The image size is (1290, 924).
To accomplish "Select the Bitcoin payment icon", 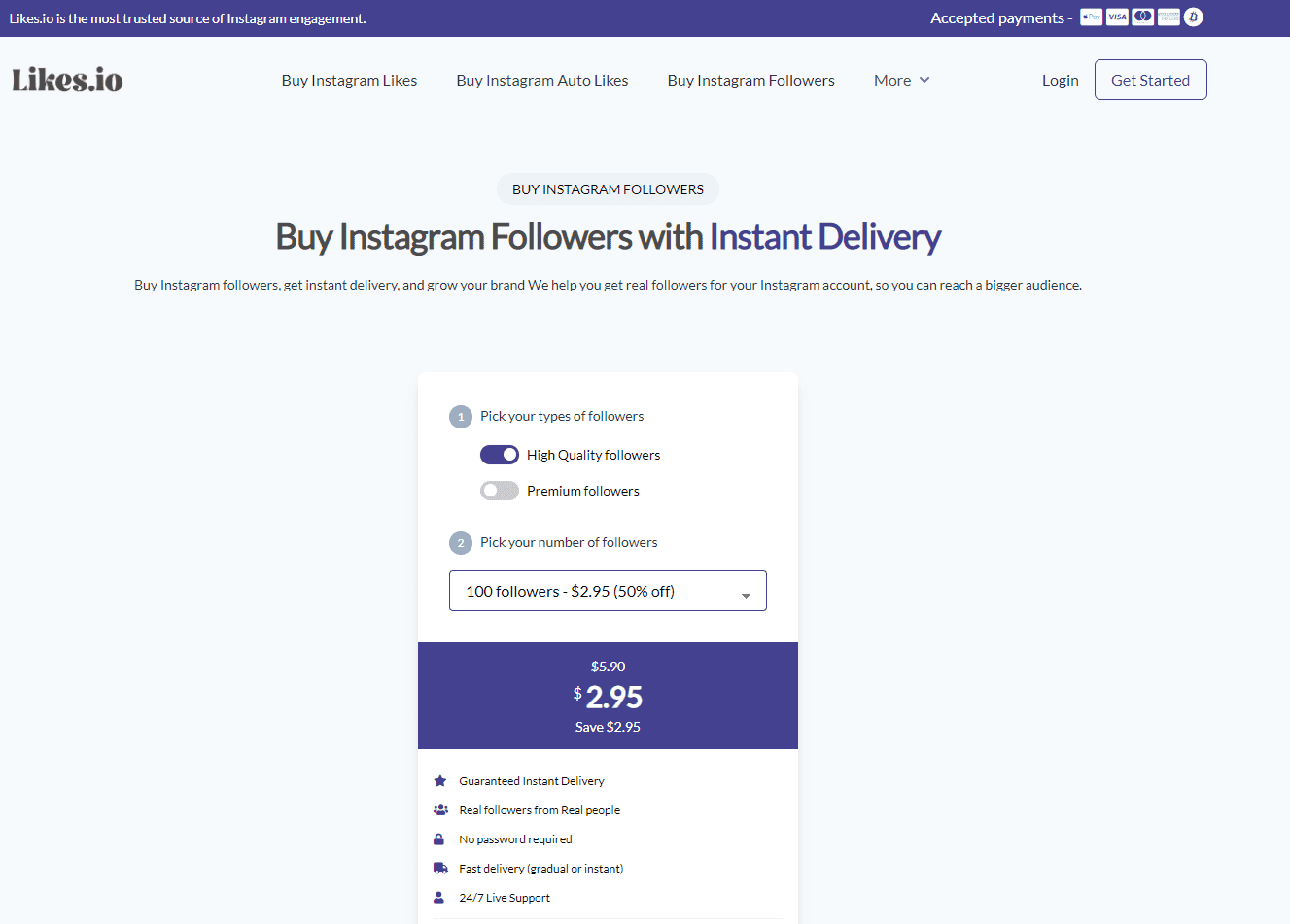I will pos(1193,17).
